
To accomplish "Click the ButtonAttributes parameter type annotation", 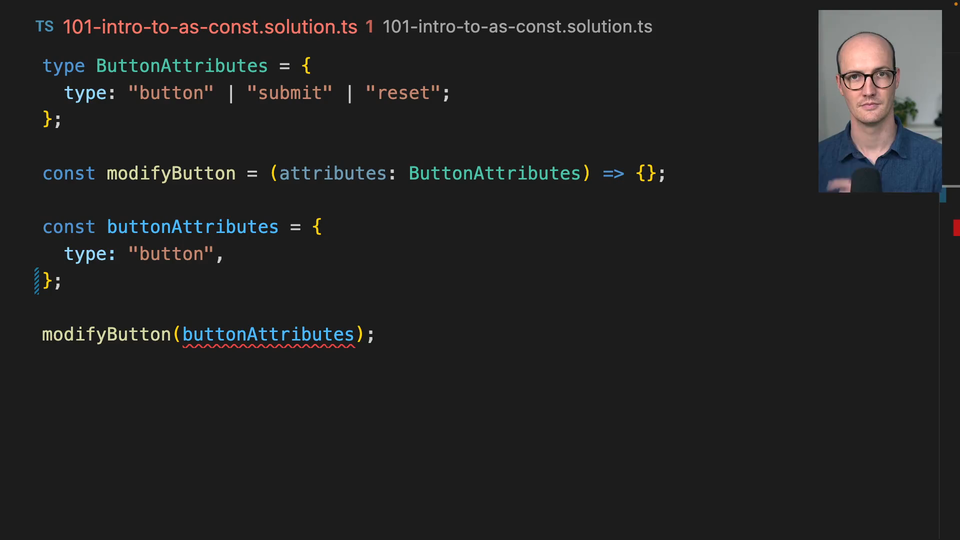I will point(494,173).
